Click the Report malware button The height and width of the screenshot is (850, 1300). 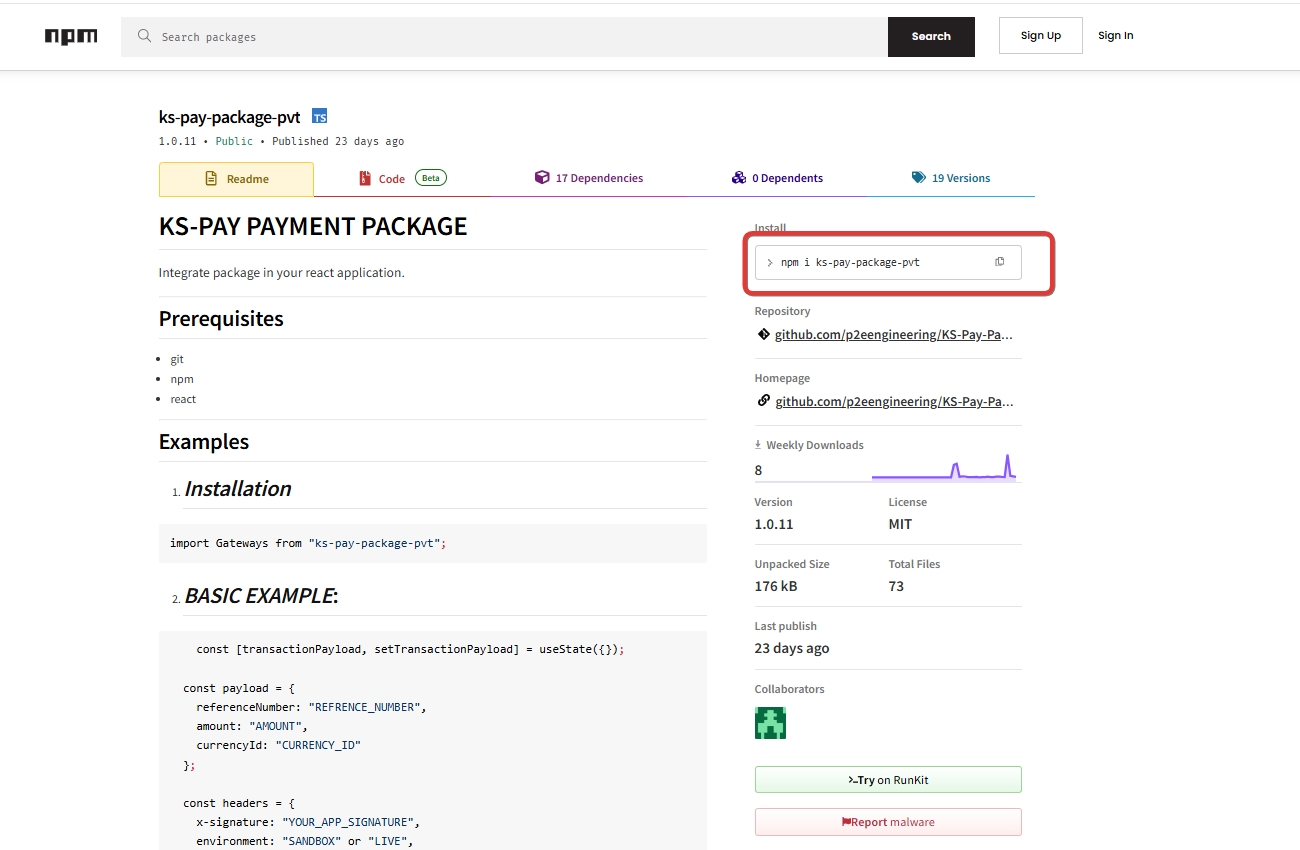pyautogui.click(x=888, y=822)
